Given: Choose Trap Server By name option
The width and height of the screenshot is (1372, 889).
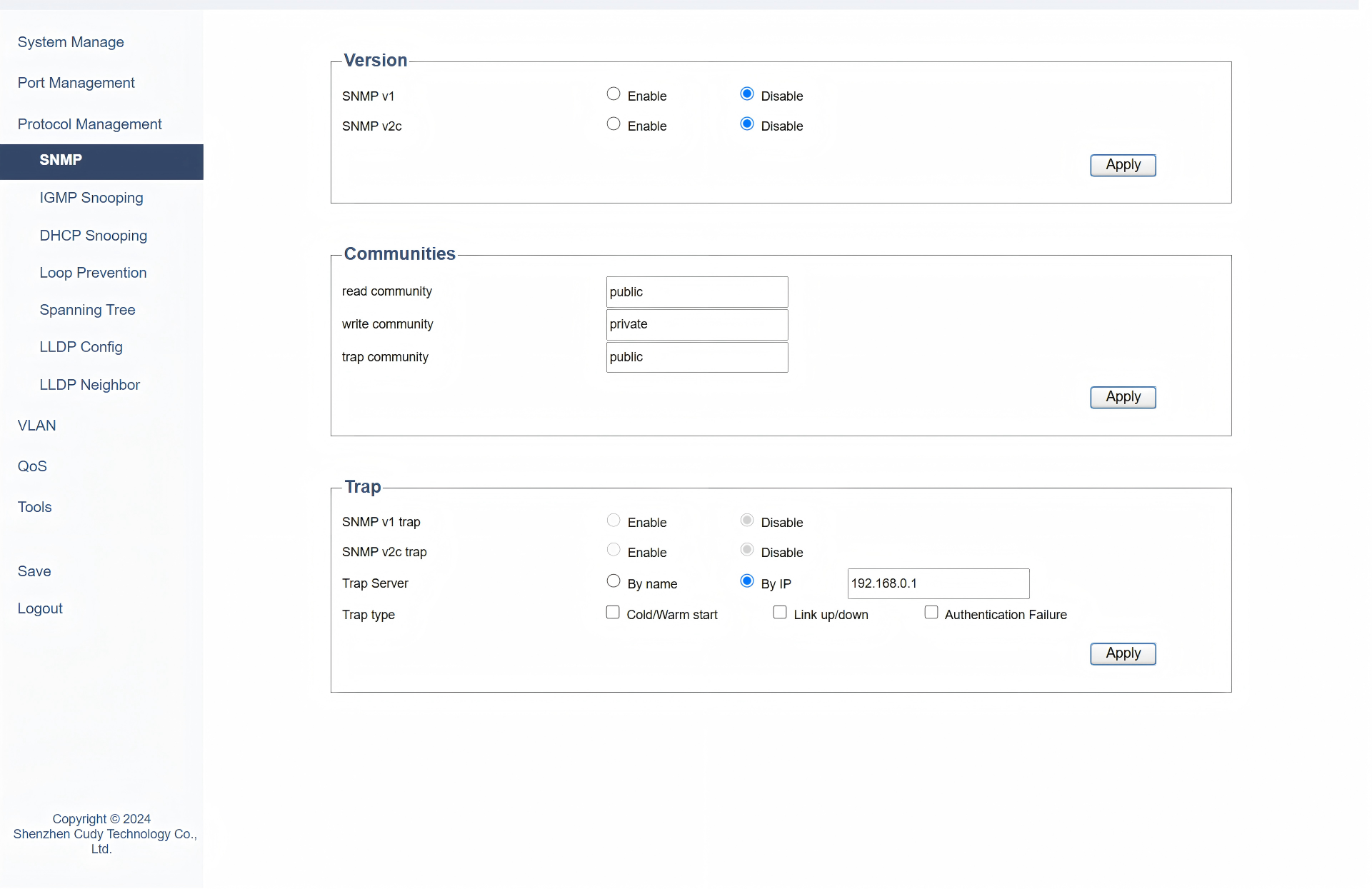Looking at the screenshot, I should click(613, 581).
